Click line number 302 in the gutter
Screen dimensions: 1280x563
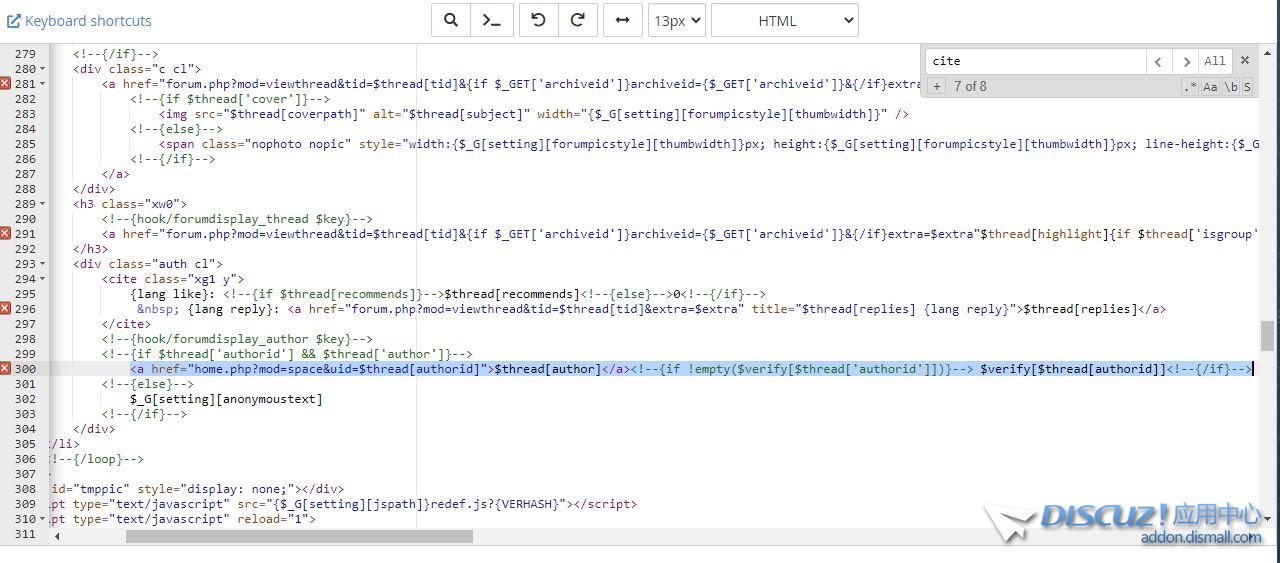(25, 399)
